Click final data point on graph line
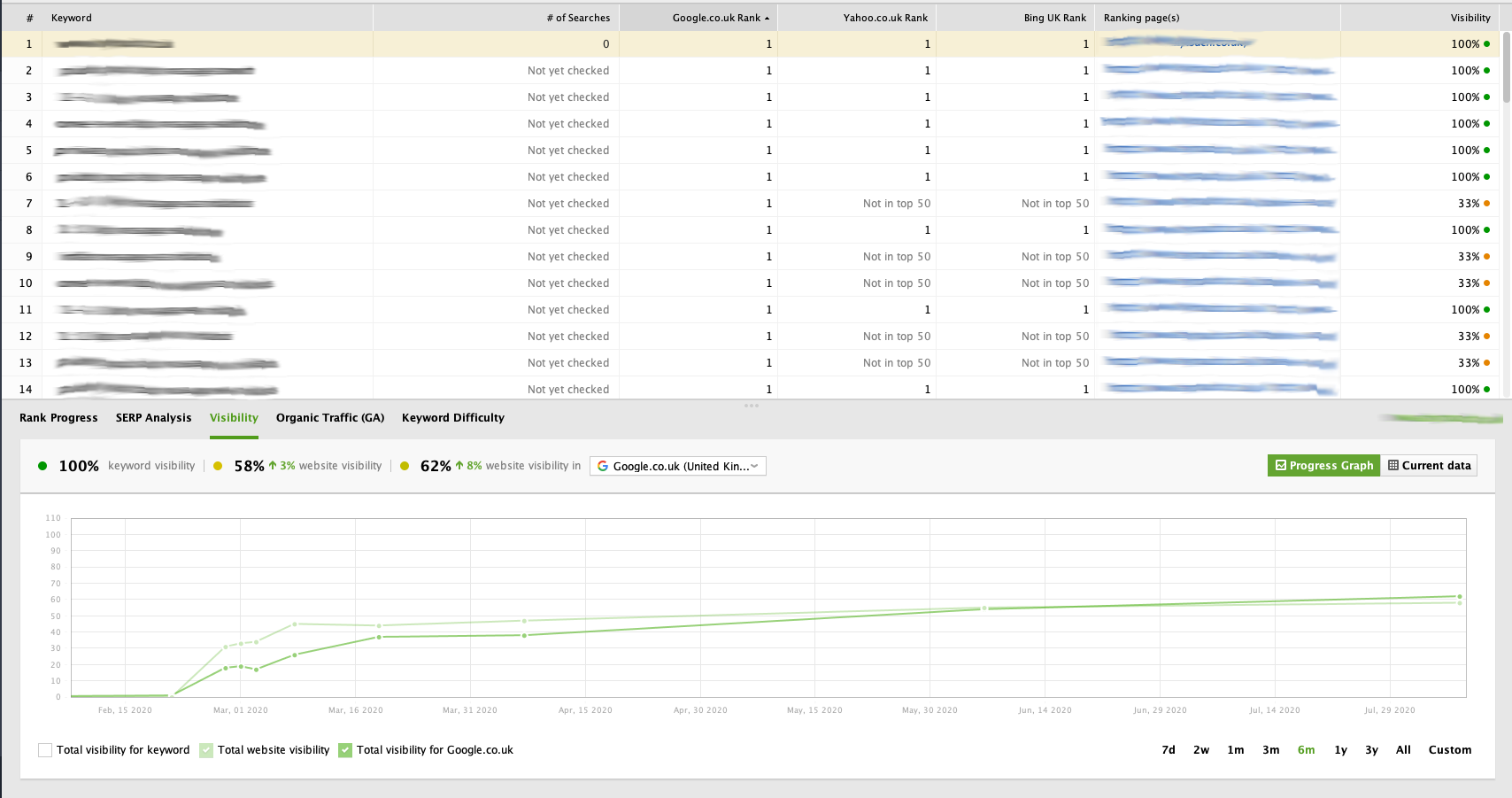Screen dimensions: 1512x798 1460,597
